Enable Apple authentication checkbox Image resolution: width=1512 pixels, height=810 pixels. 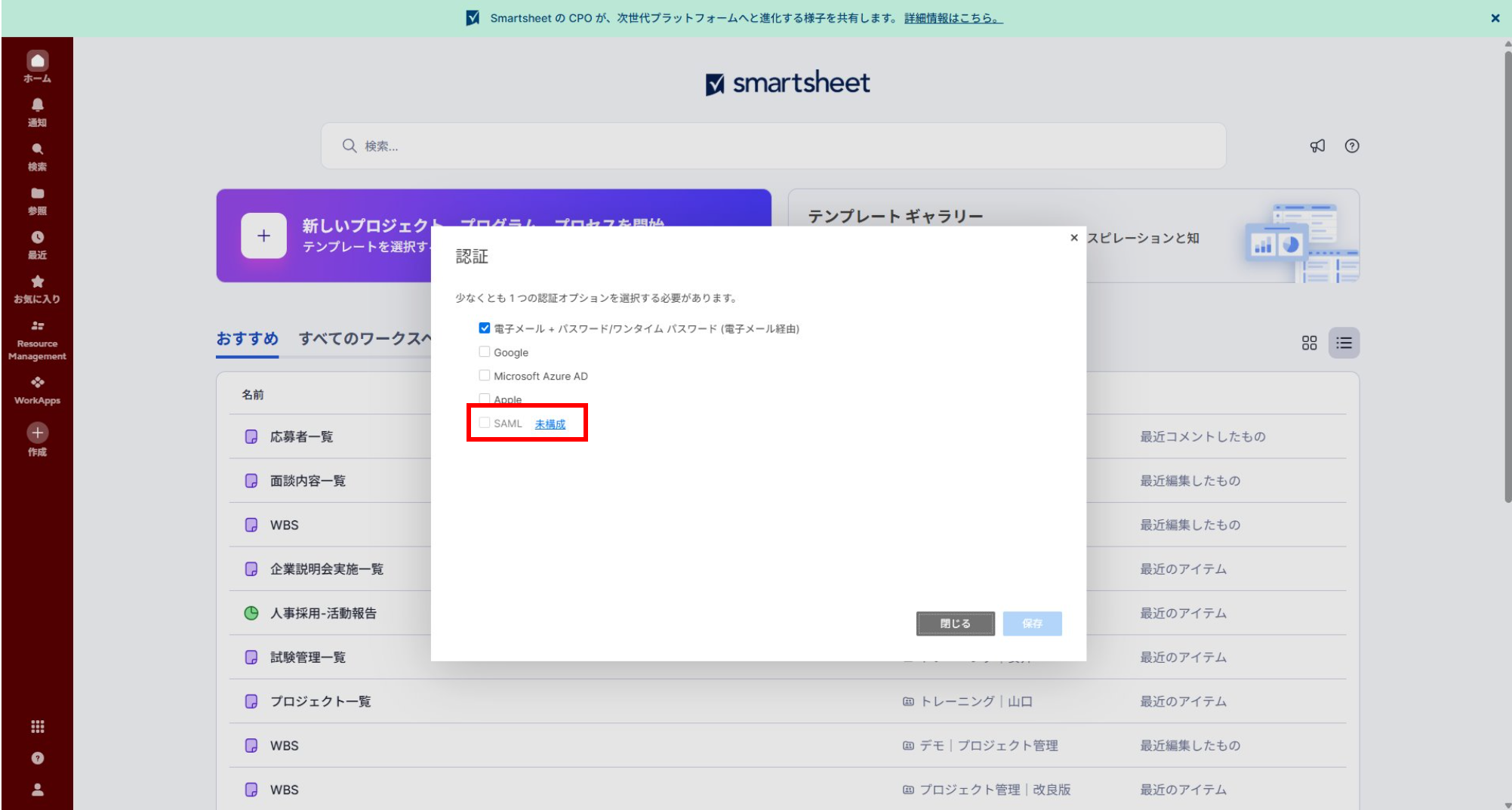click(x=485, y=399)
